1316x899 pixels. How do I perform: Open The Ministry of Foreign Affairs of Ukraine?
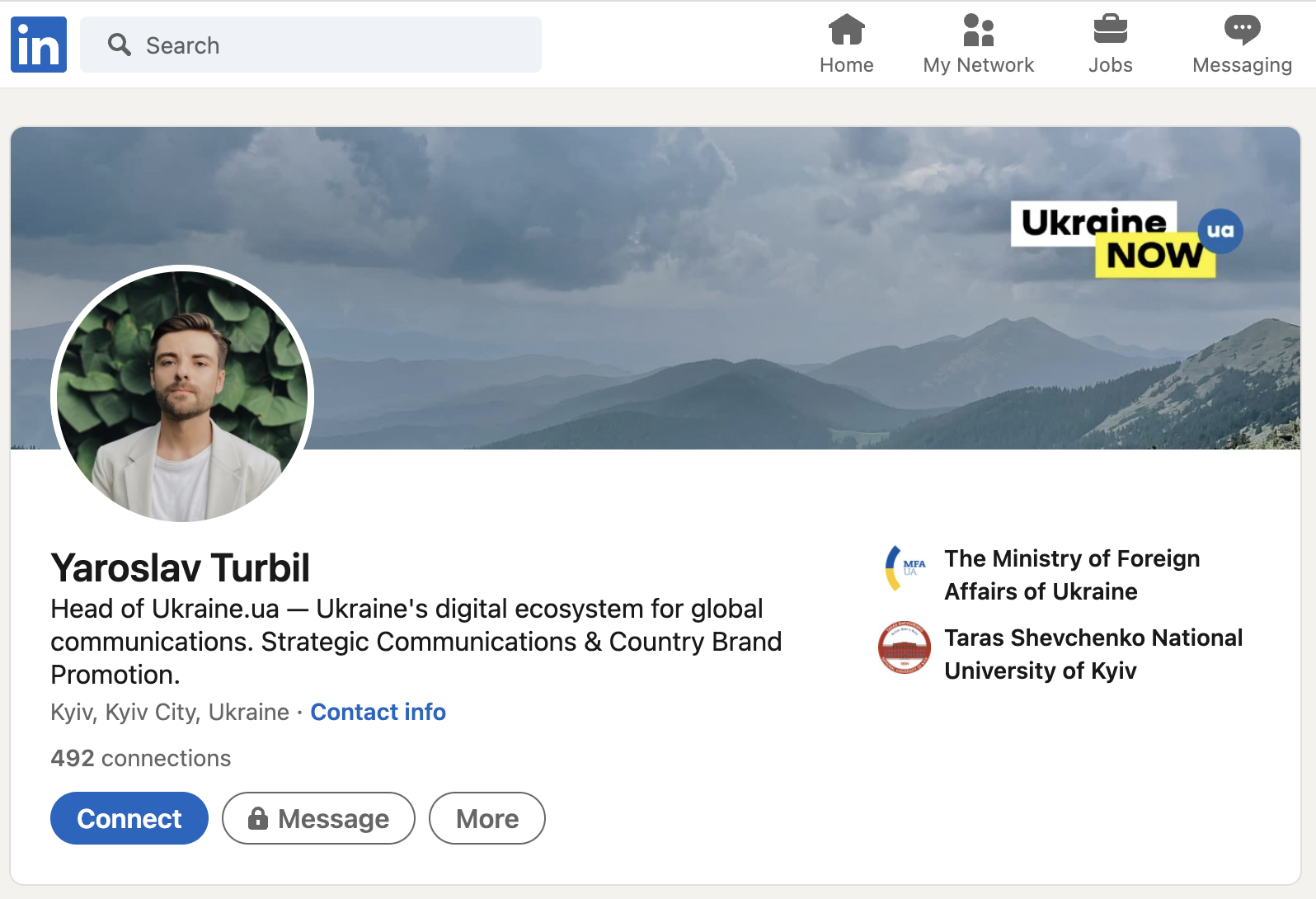click(x=1072, y=575)
